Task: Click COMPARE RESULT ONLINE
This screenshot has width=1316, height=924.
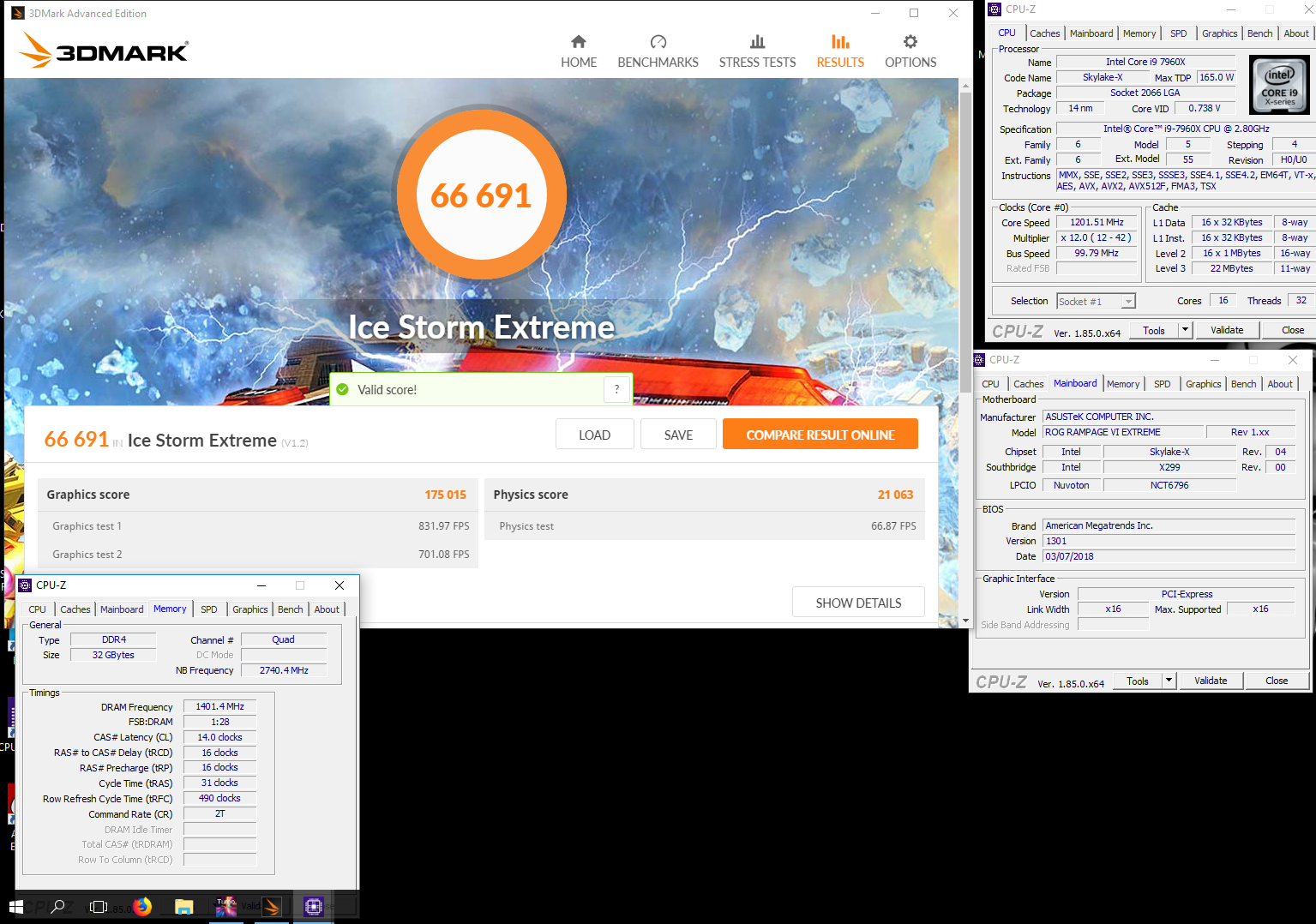Action: point(820,434)
